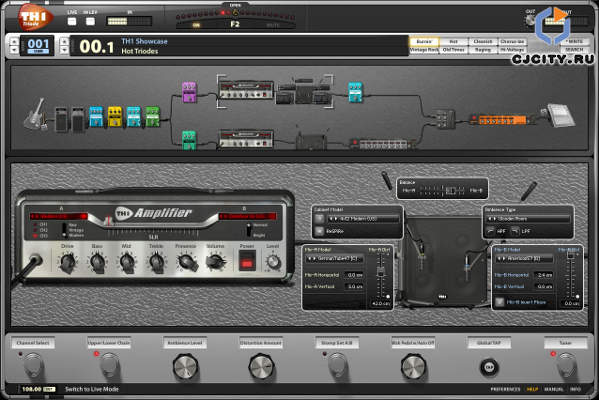Select the Hot preset category tab

click(453, 41)
